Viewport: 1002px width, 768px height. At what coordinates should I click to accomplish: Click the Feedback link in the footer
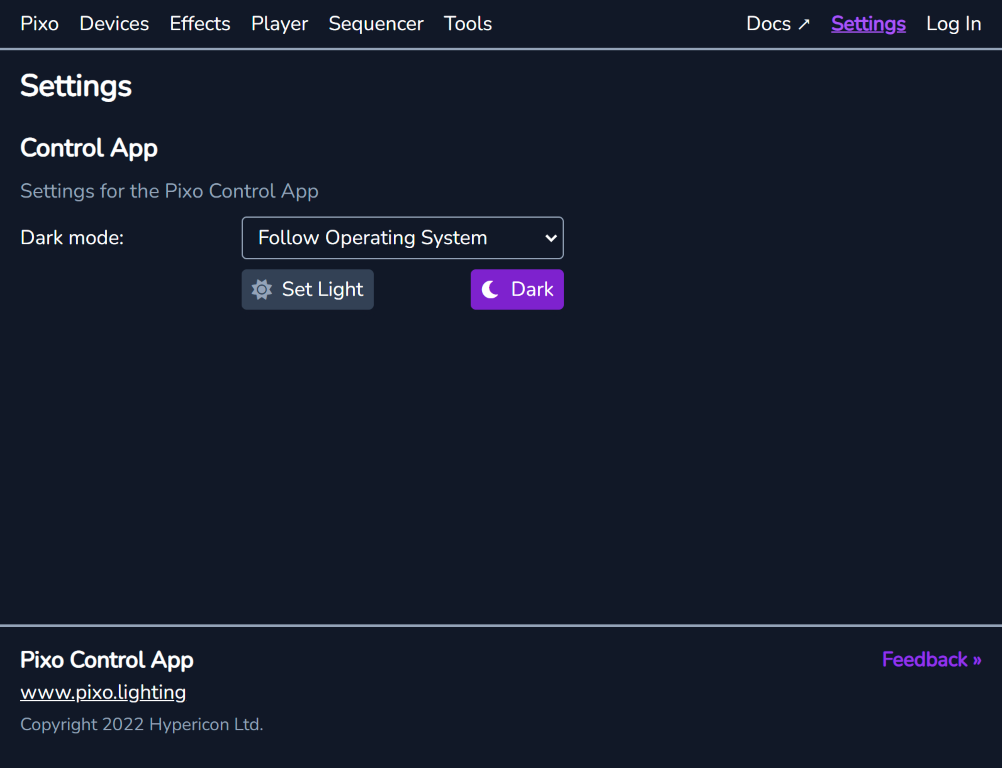pos(931,659)
